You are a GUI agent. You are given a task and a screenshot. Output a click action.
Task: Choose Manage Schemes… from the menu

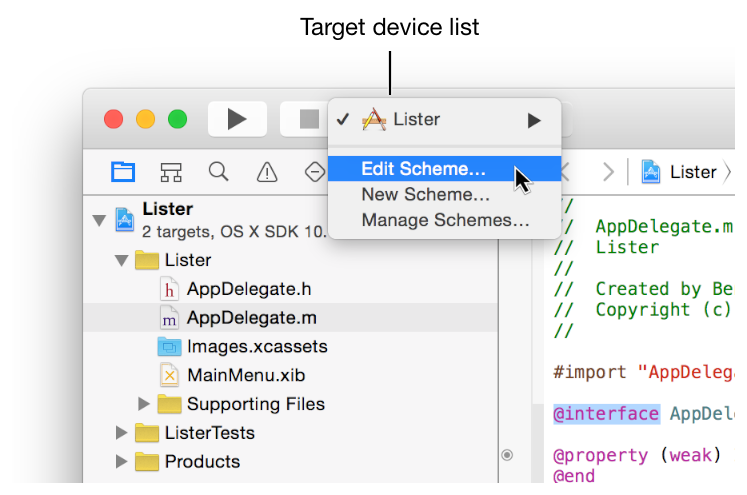pyautogui.click(x=444, y=220)
